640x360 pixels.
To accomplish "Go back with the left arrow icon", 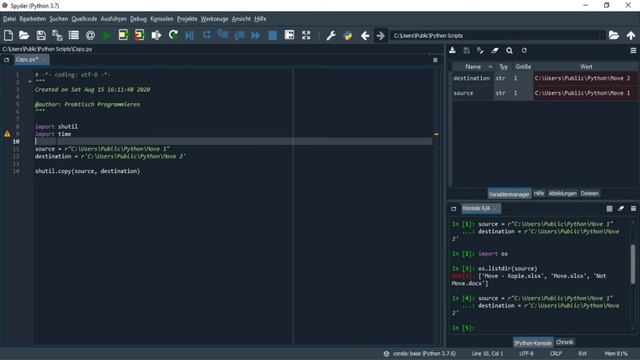I will [365, 36].
